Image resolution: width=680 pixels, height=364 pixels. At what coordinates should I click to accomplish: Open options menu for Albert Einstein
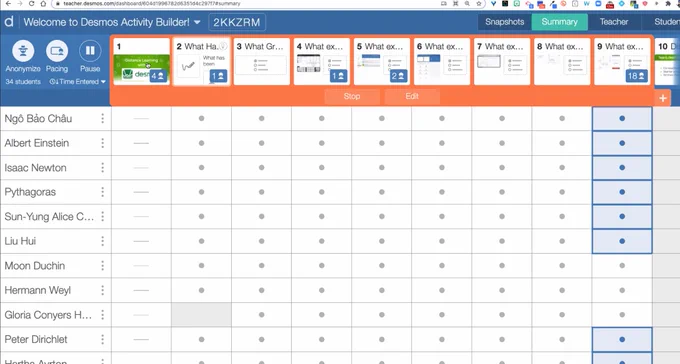point(103,143)
